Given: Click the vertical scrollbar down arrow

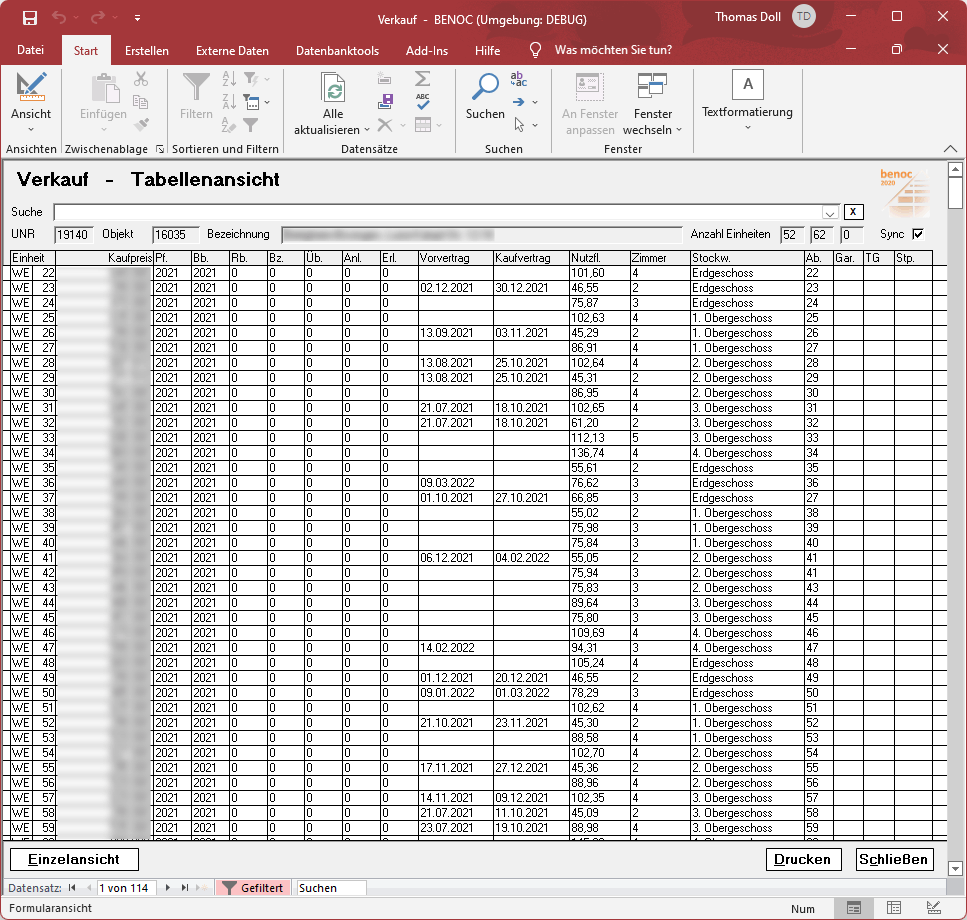Looking at the screenshot, I should point(955,869).
